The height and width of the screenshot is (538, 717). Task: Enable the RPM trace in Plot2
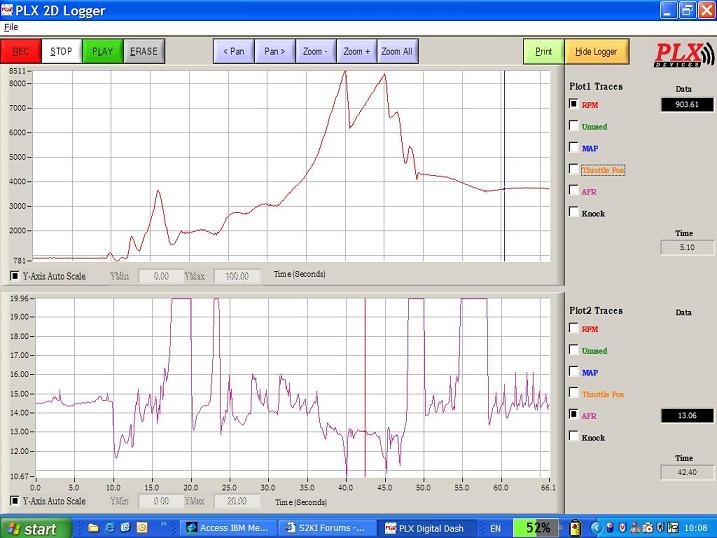pos(573,328)
